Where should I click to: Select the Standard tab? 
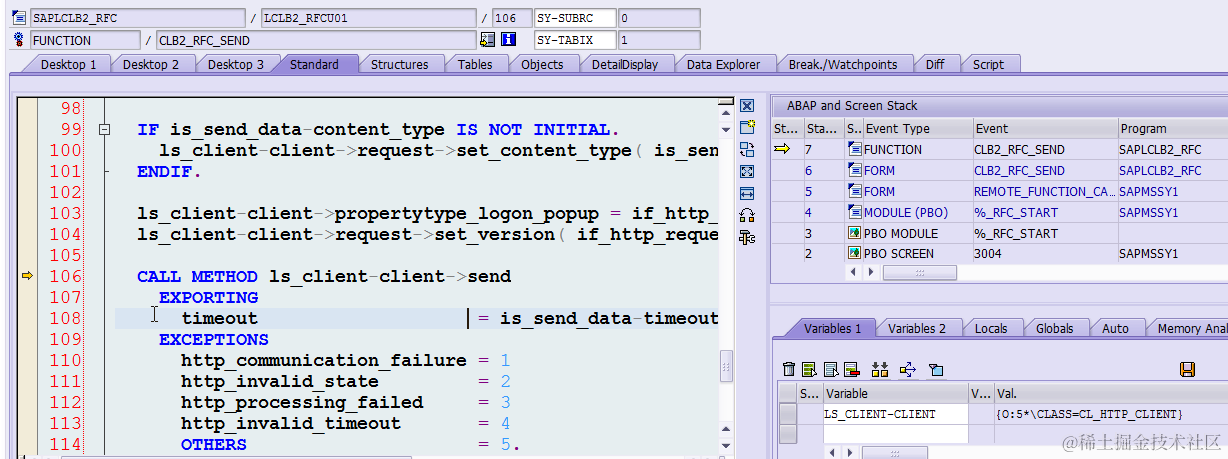[x=314, y=64]
